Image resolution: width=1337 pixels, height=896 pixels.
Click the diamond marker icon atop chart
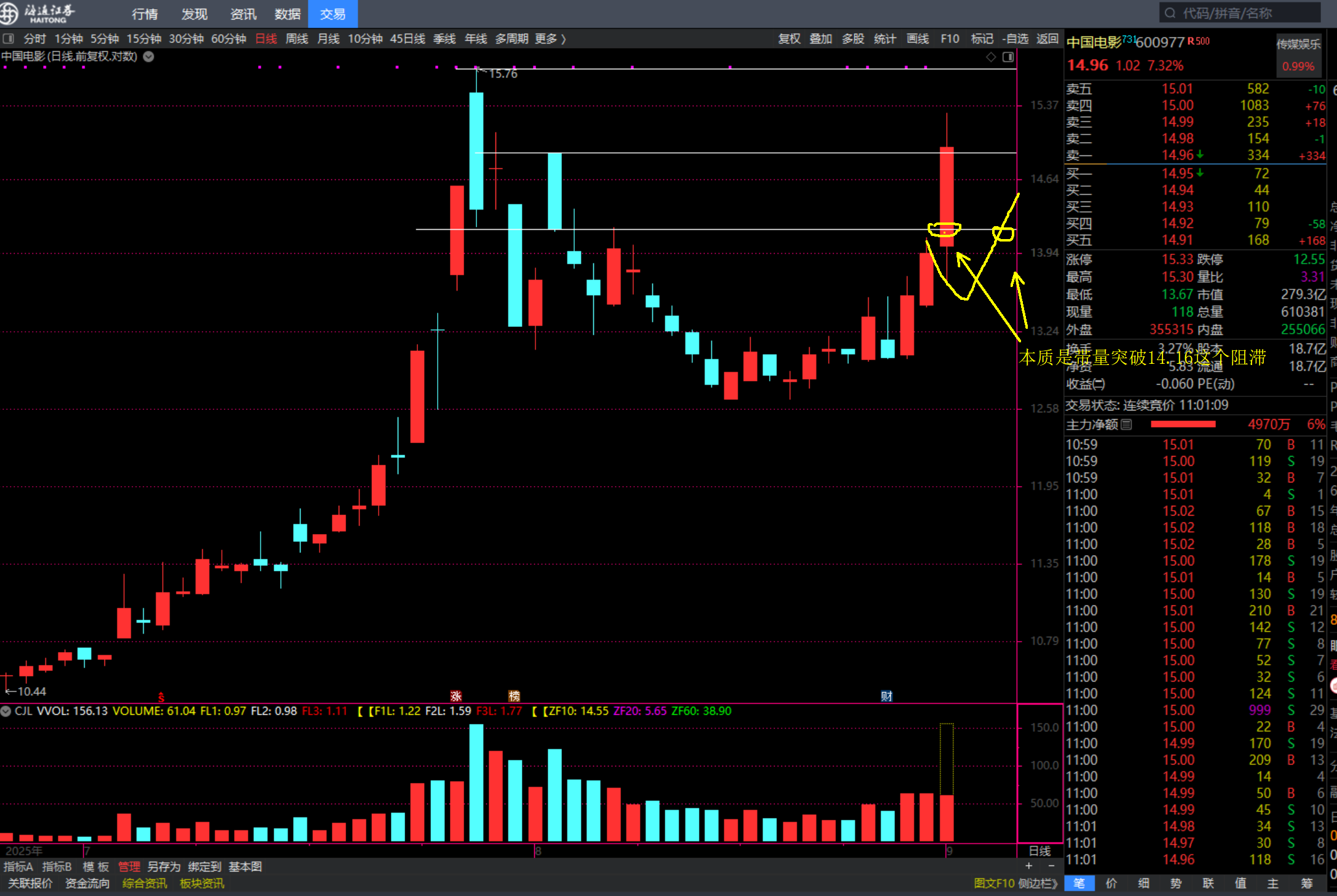pyautogui.click(x=991, y=57)
